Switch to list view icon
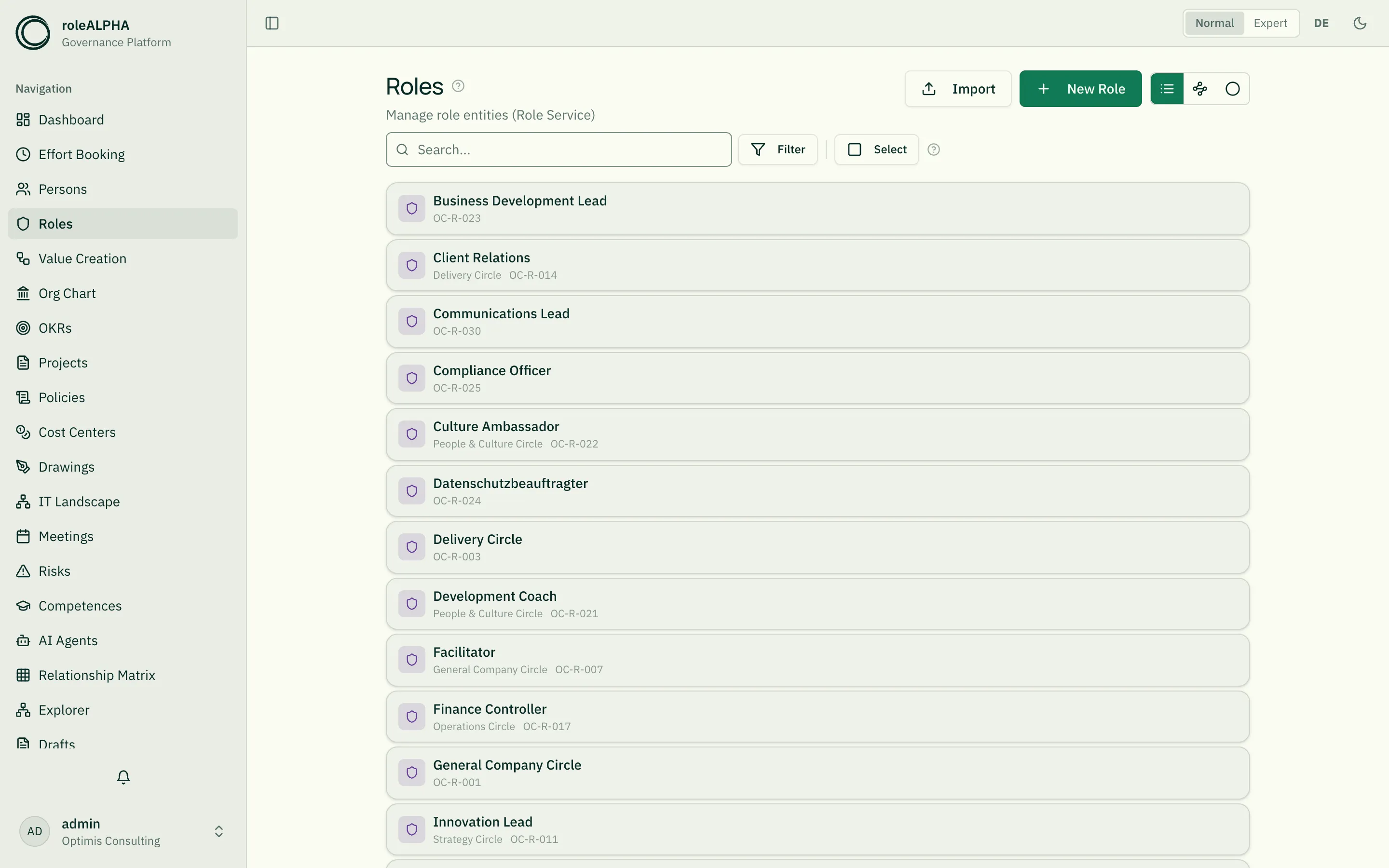This screenshot has width=1389, height=868. [x=1167, y=89]
